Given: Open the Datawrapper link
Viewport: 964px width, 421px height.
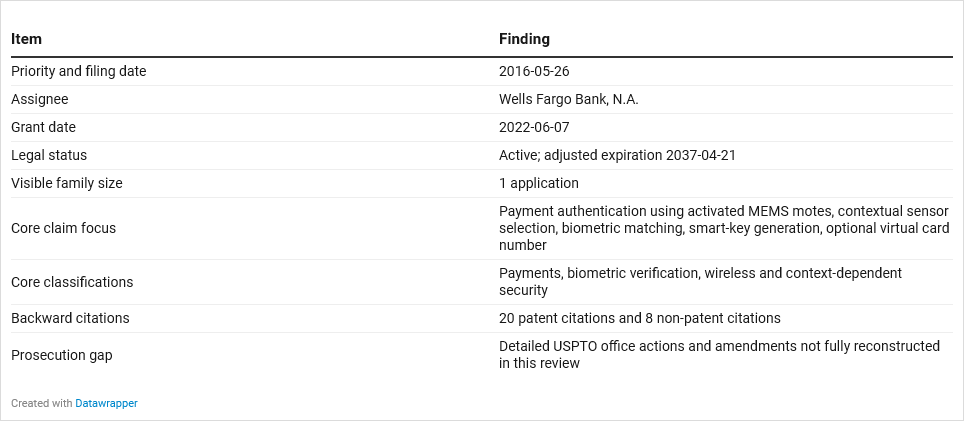Looking at the screenshot, I should [x=106, y=403].
